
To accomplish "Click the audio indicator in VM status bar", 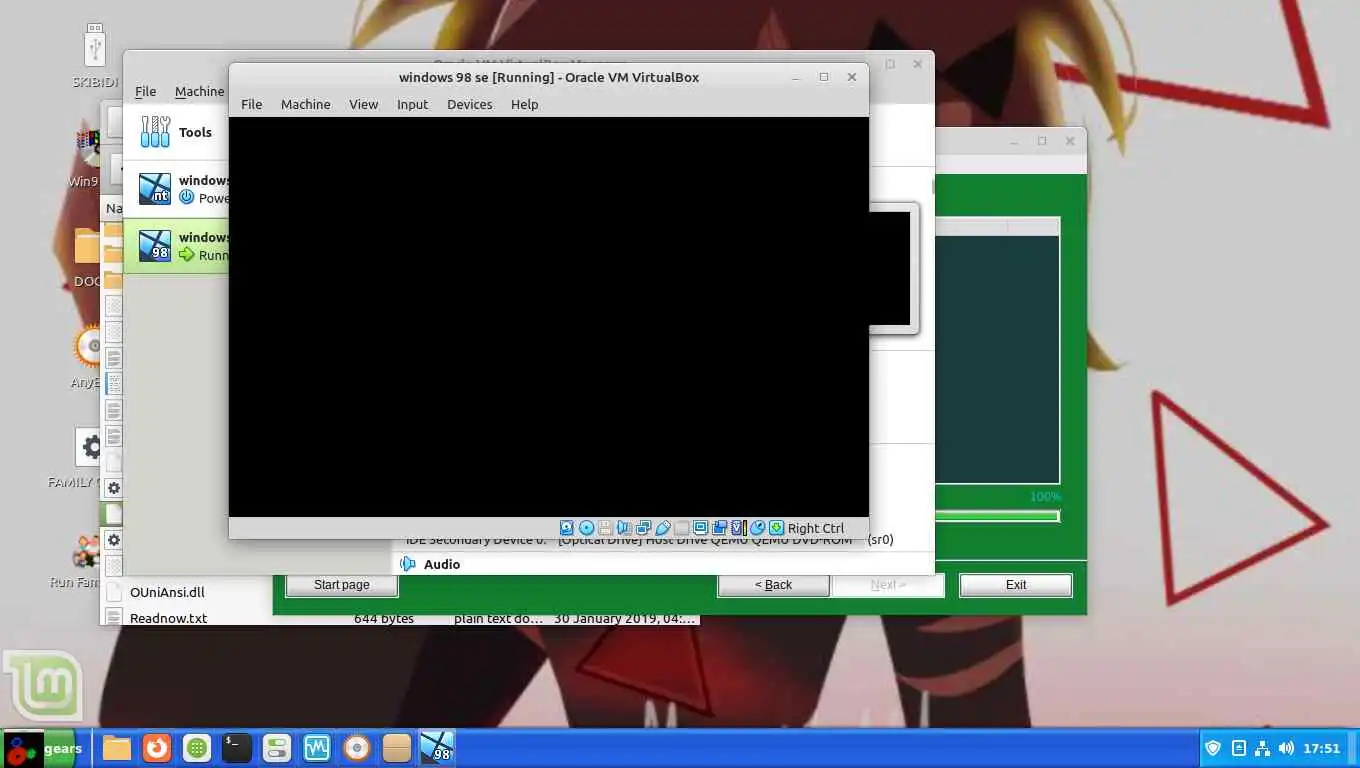I will pos(624,528).
